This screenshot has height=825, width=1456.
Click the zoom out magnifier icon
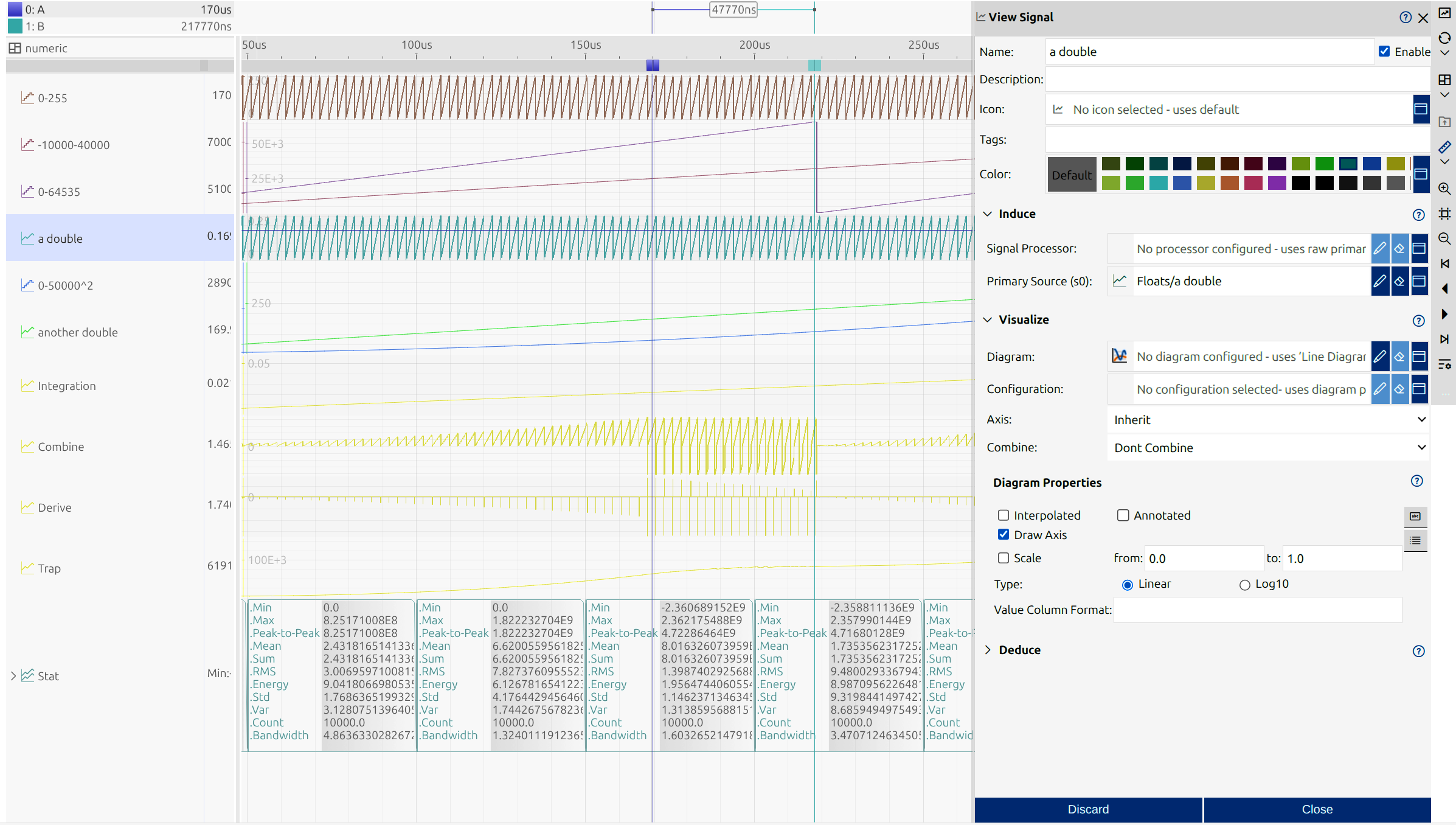(x=1444, y=238)
